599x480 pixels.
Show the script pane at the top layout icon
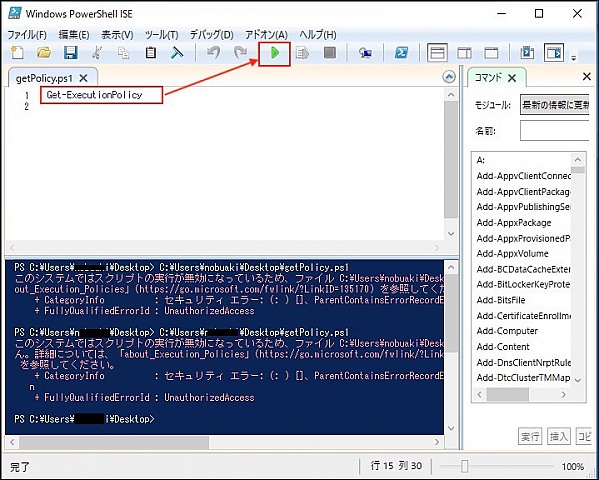(437, 53)
